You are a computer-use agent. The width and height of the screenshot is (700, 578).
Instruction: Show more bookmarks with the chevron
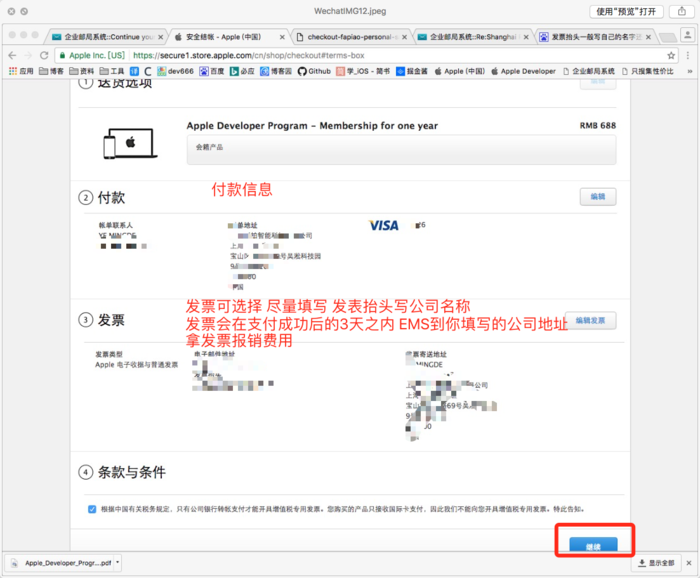click(x=689, y=71)
